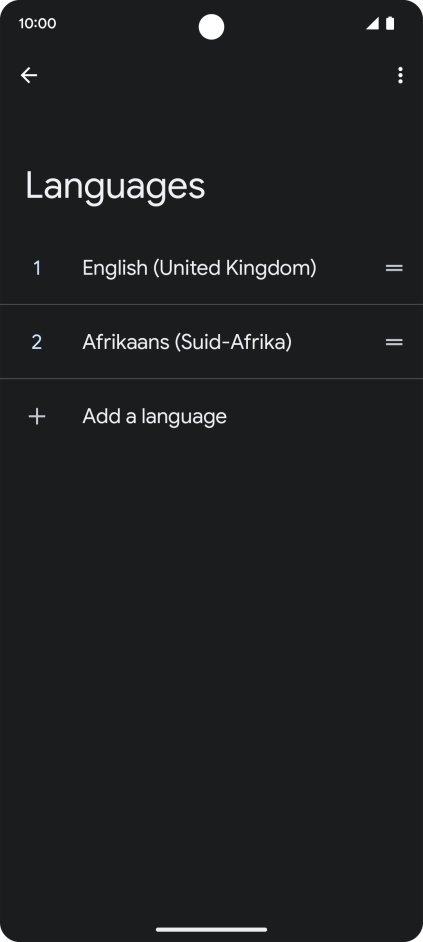423x942 pixels.
Task: Tap the home gesture navigation pill
Action: [212, 929]
